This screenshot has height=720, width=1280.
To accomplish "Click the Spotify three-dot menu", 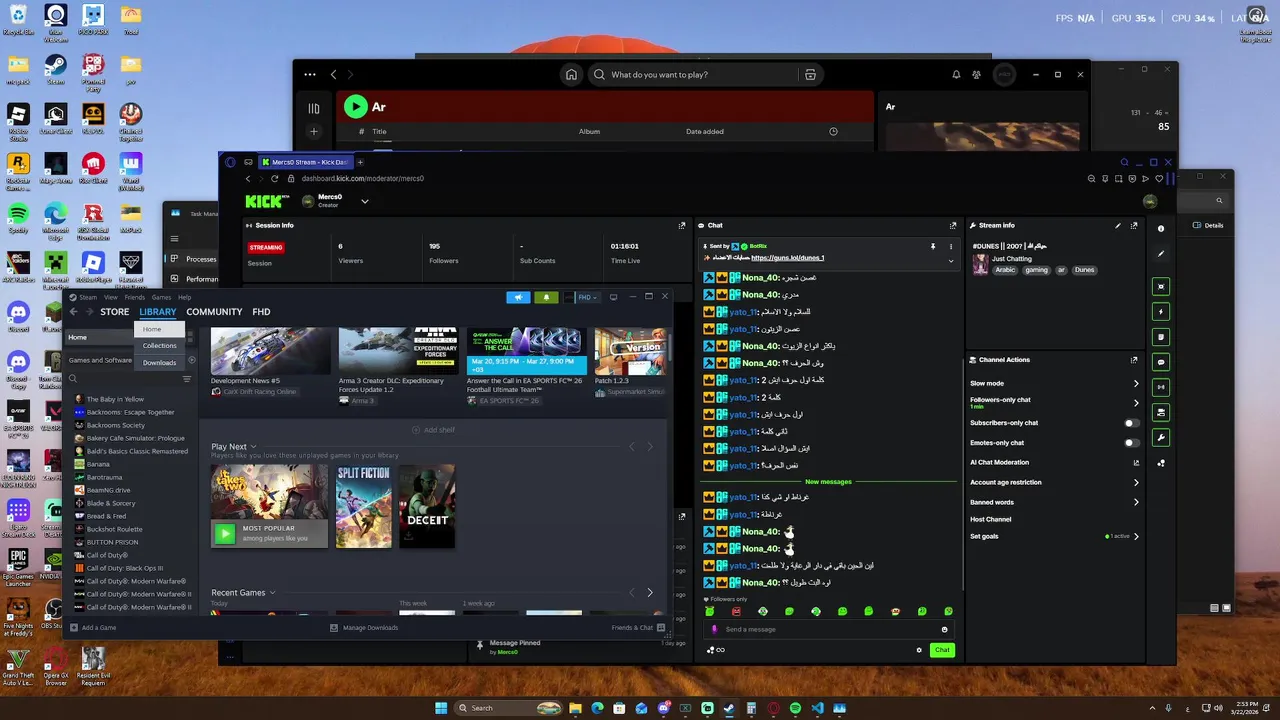I will point(310,74).
